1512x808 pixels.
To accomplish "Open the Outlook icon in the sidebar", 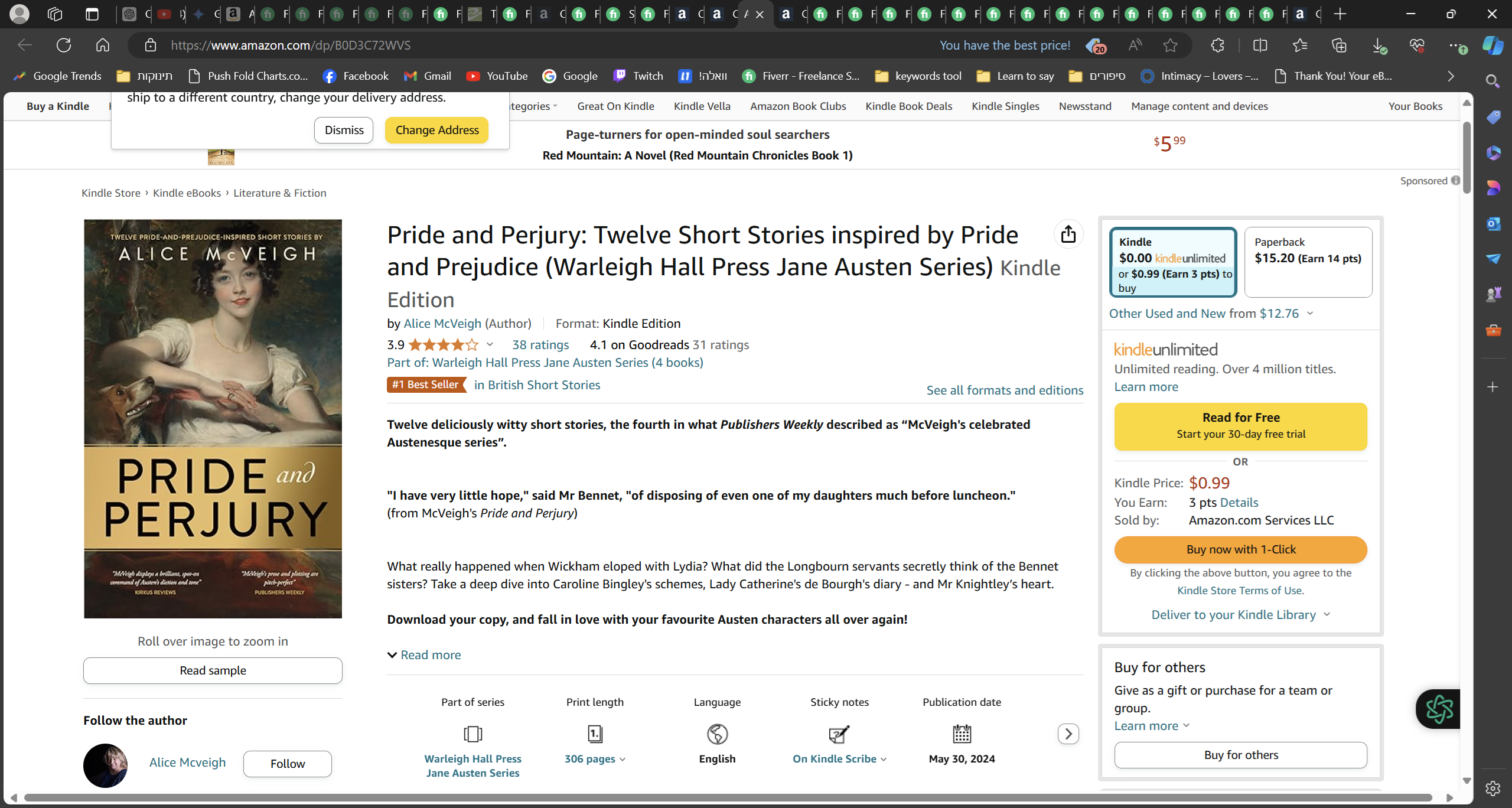I will (1493, 224).
